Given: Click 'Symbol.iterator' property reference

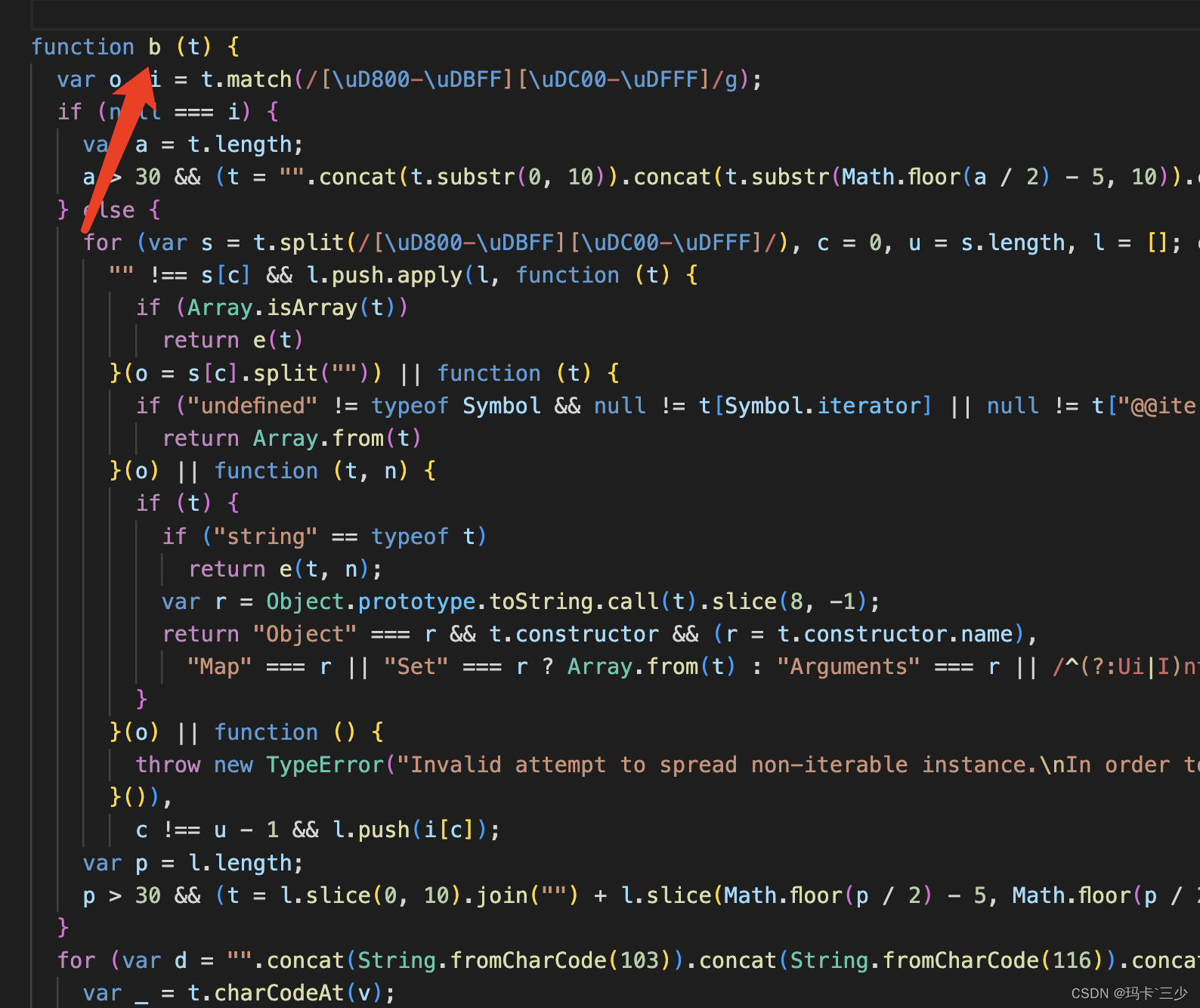Looking at the screenshot, I should (x=822, y=406).
